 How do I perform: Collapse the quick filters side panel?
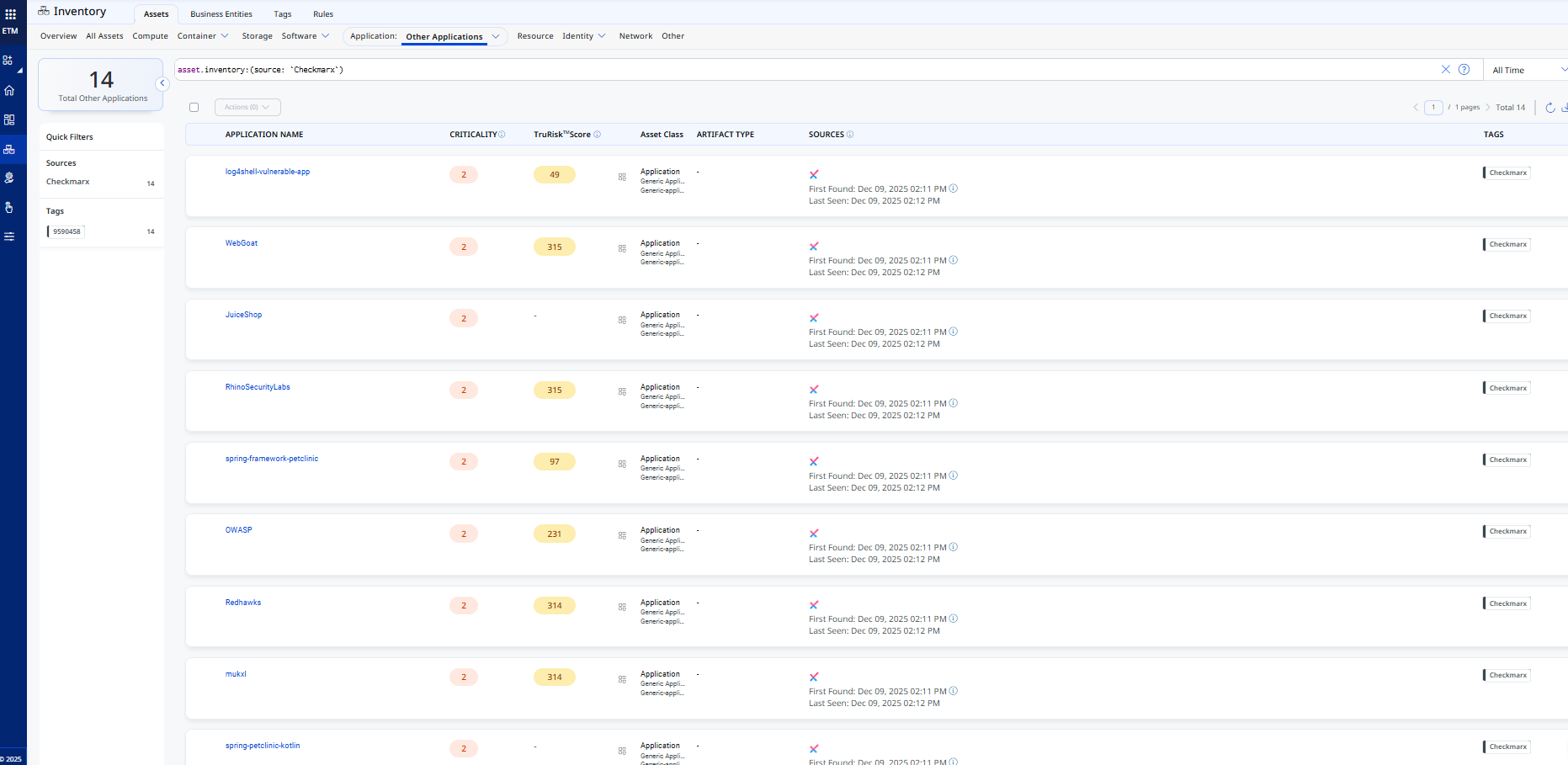point(162,83)
